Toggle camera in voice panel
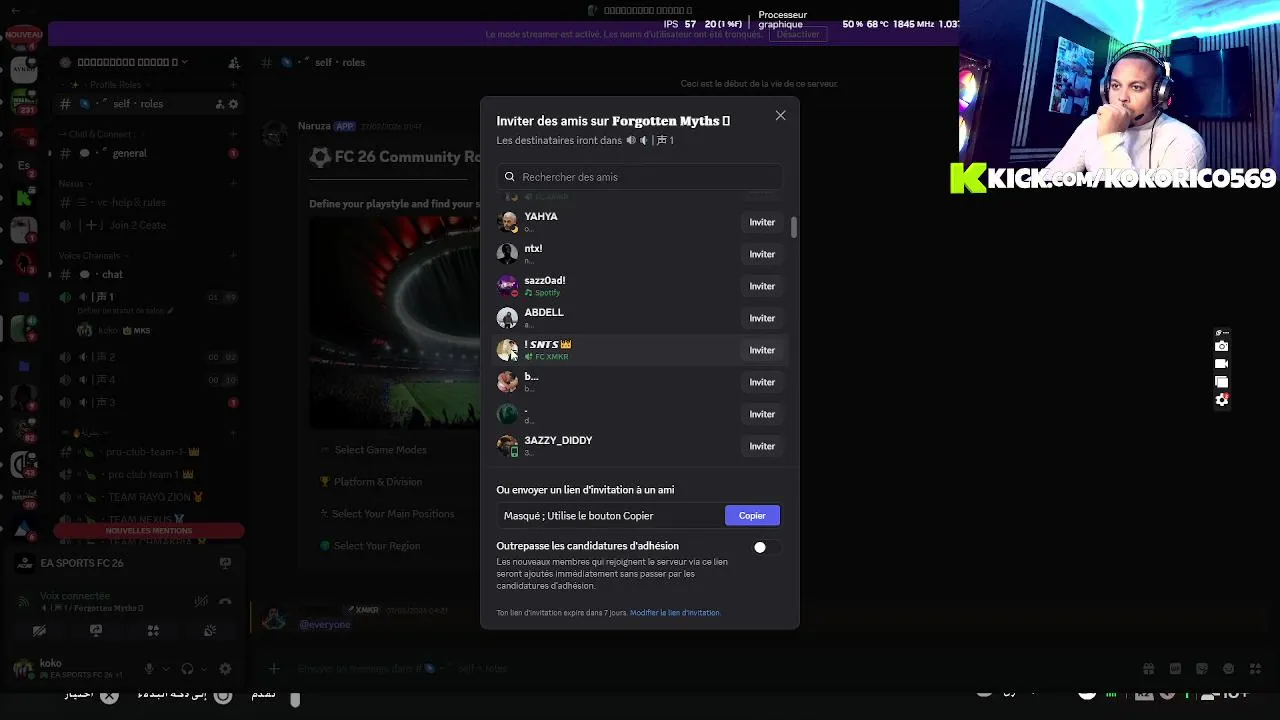 pos(39,631)
